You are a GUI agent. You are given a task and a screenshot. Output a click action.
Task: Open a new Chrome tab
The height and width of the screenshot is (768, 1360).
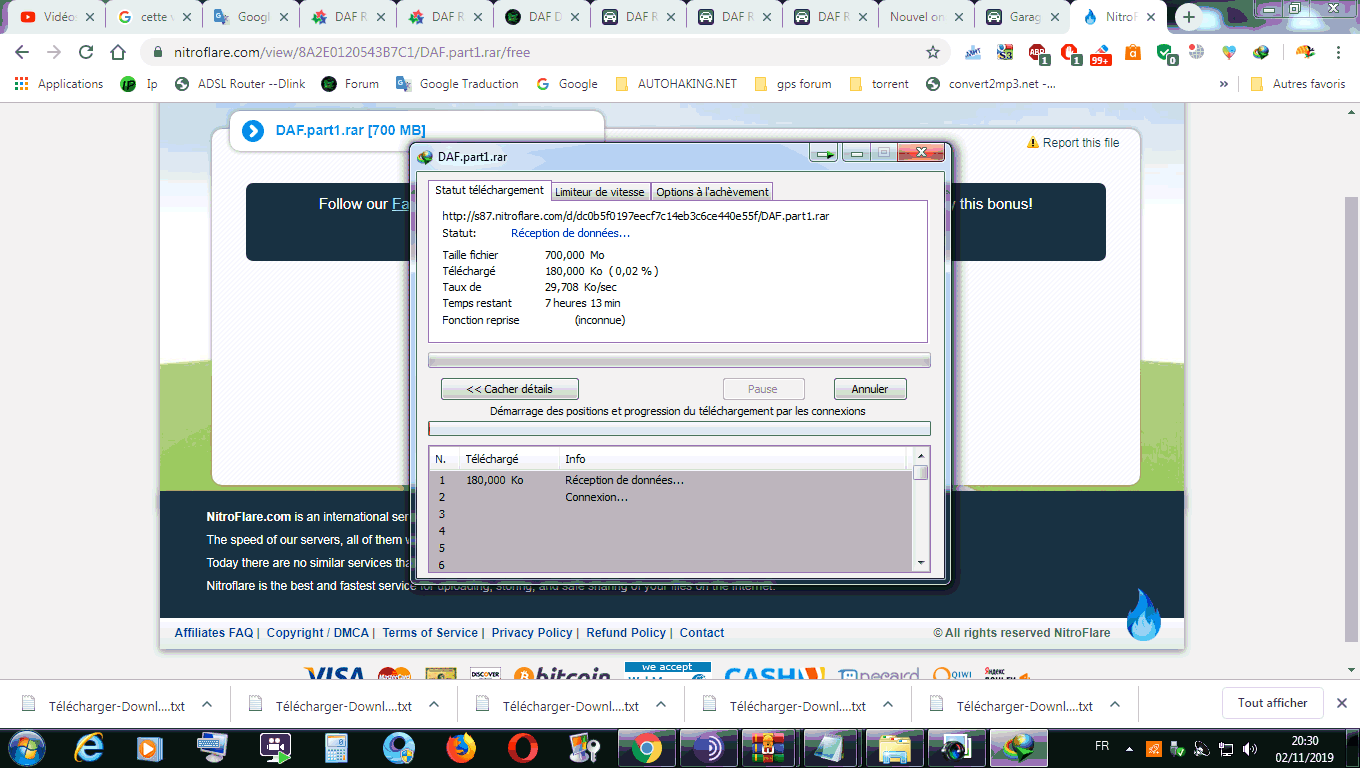tap(1188, 17)
